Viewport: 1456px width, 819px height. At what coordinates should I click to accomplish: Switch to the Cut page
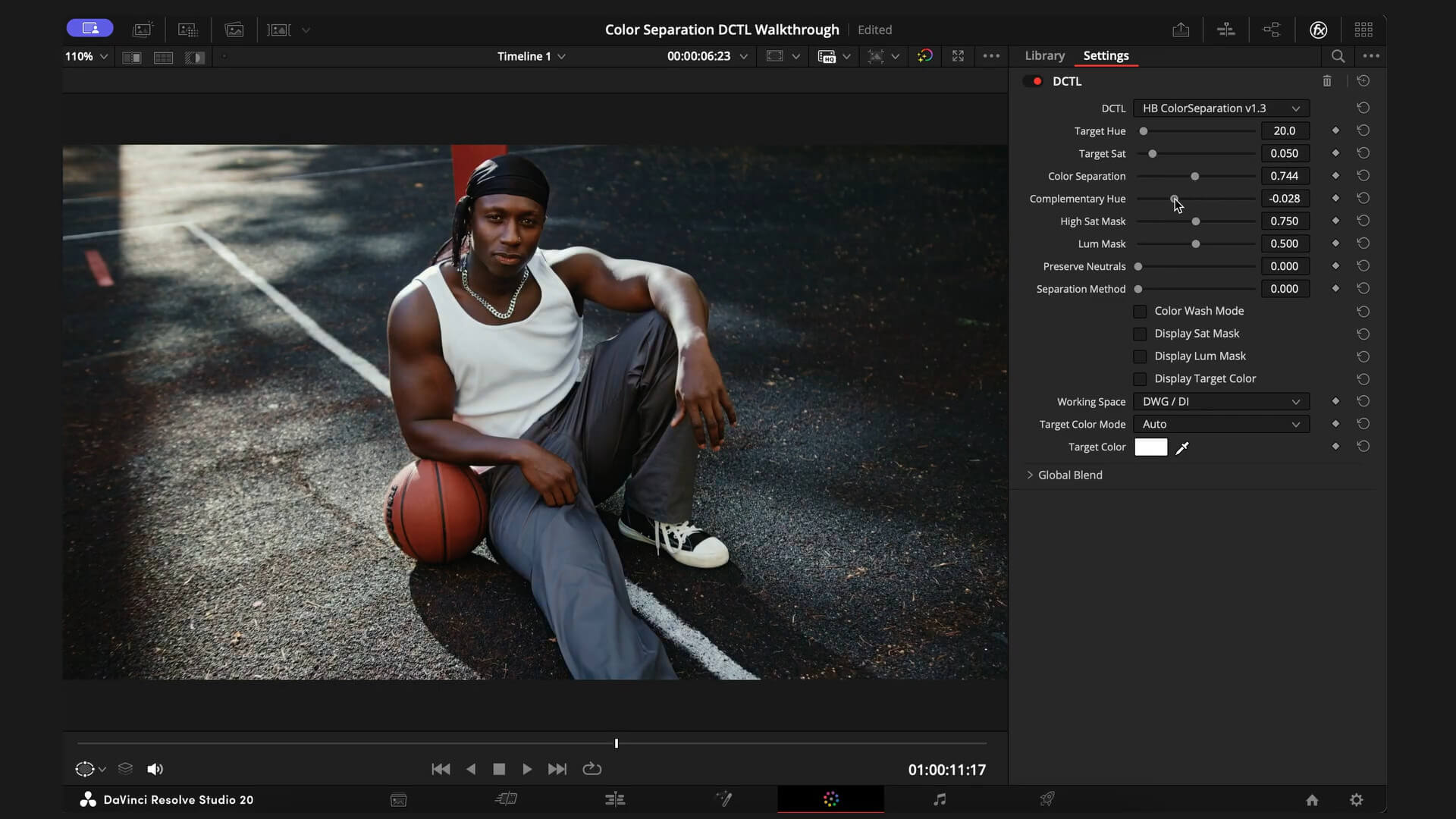click(x=506, y=799)
